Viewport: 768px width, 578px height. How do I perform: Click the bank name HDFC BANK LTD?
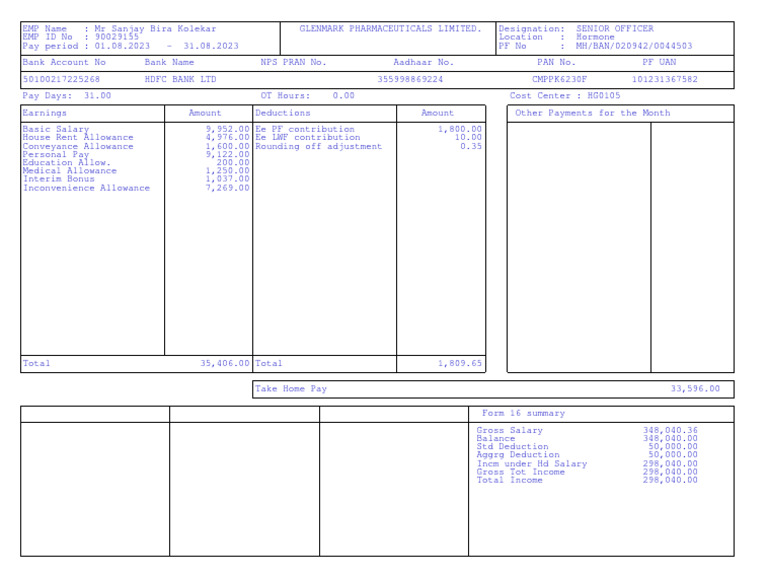[x=180, y=79]
